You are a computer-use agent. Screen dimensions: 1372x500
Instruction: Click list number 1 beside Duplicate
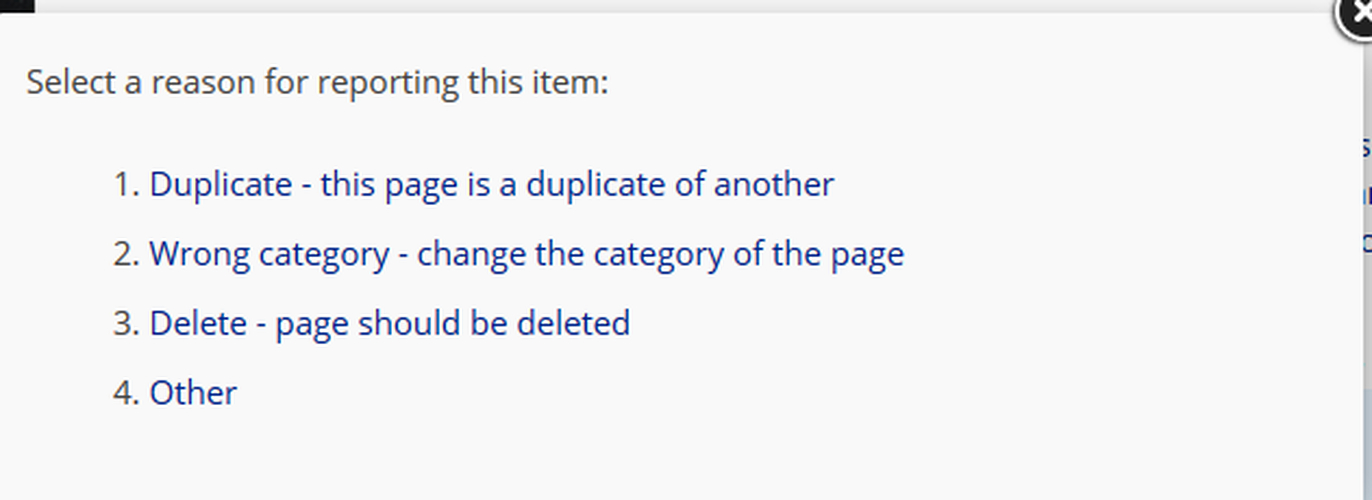tap(126, 185)
